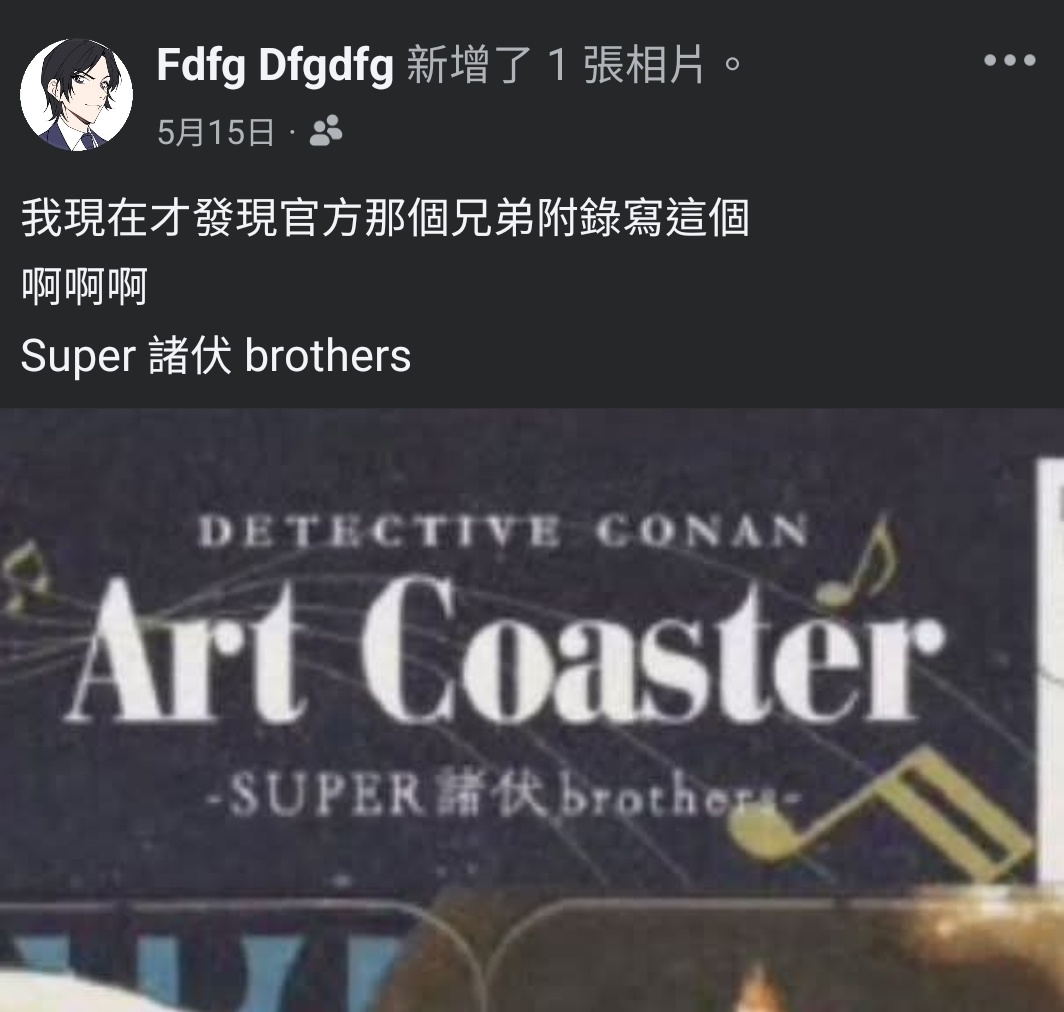Click the DETECTIVE CONAN heading in photo
The height and width of the screenshot is (1012, 1064).
[x=503, y=531]
